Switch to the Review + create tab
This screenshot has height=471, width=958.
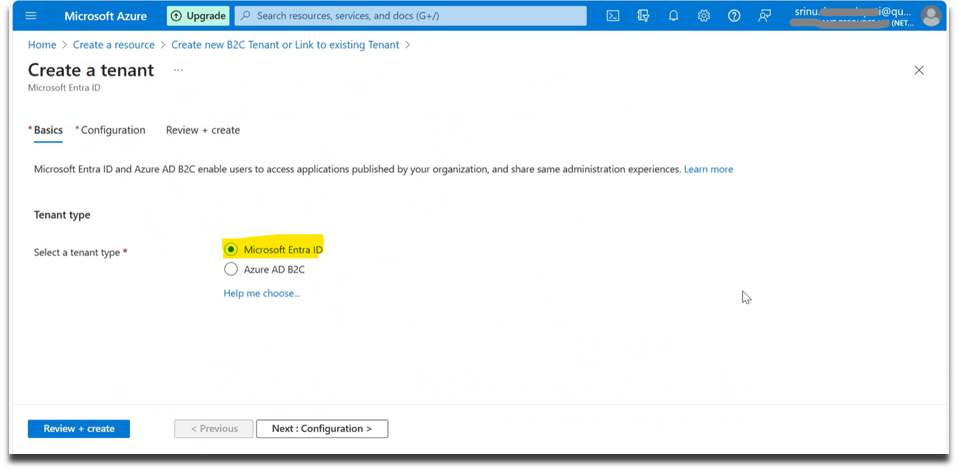203,130
